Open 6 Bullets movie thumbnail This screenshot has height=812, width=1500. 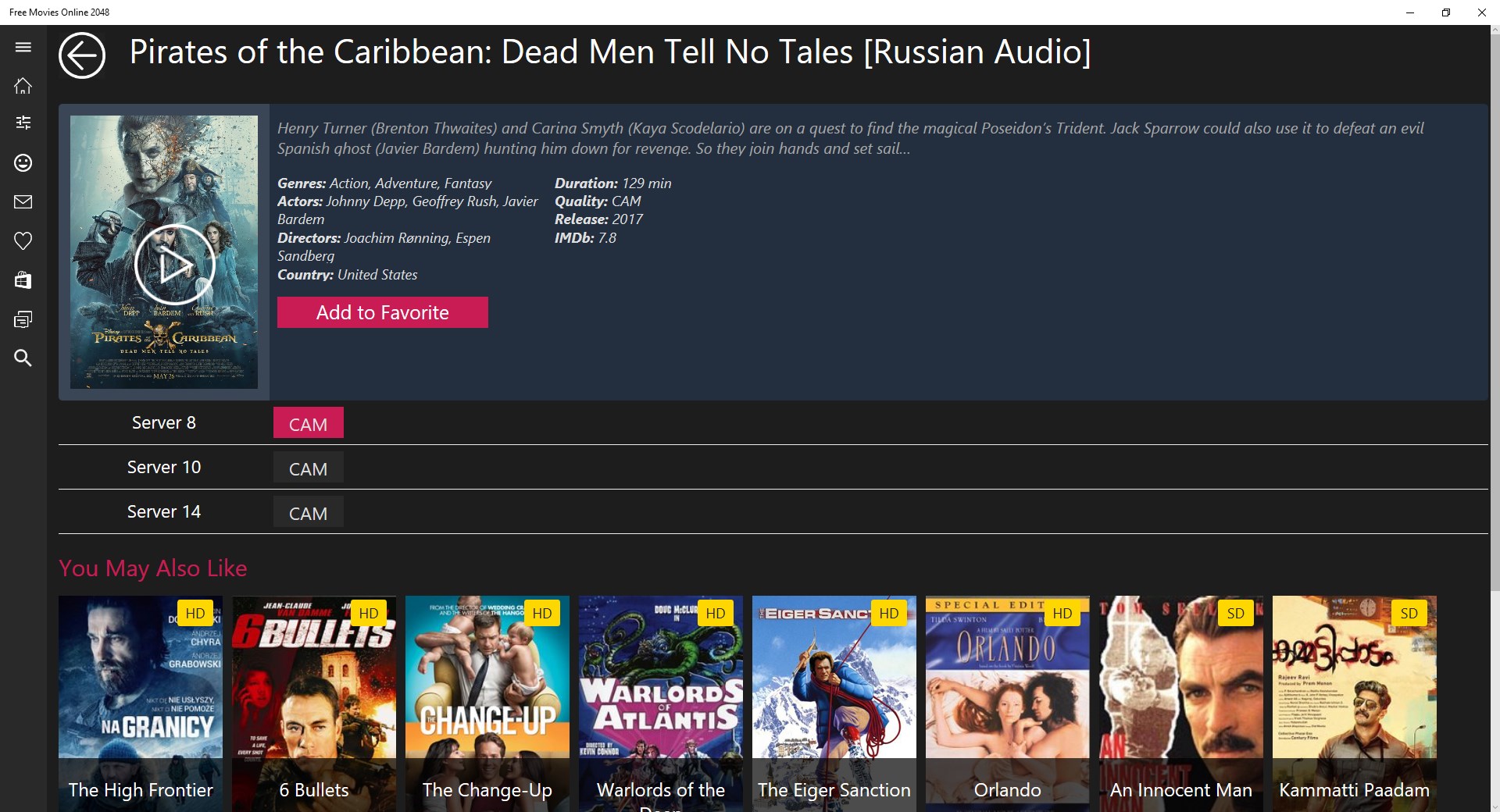tap(314, 704)
